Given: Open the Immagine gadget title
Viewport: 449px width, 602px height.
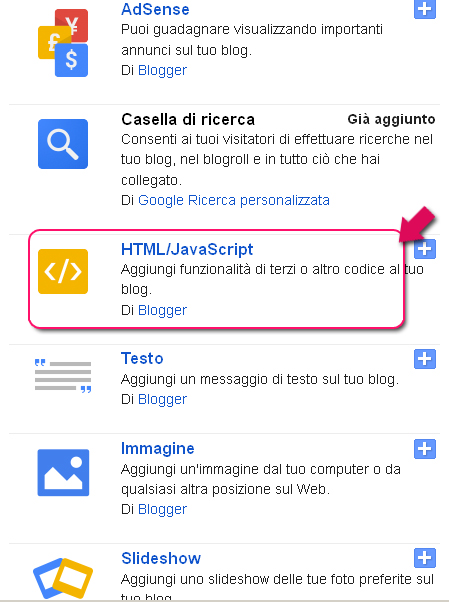Looking at the screenshot, I should (x=157, y=448).
